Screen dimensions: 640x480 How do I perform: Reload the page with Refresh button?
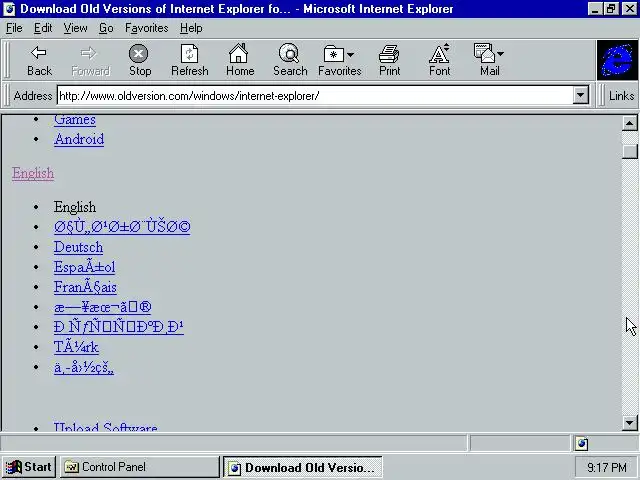click(x=189, y=60)
